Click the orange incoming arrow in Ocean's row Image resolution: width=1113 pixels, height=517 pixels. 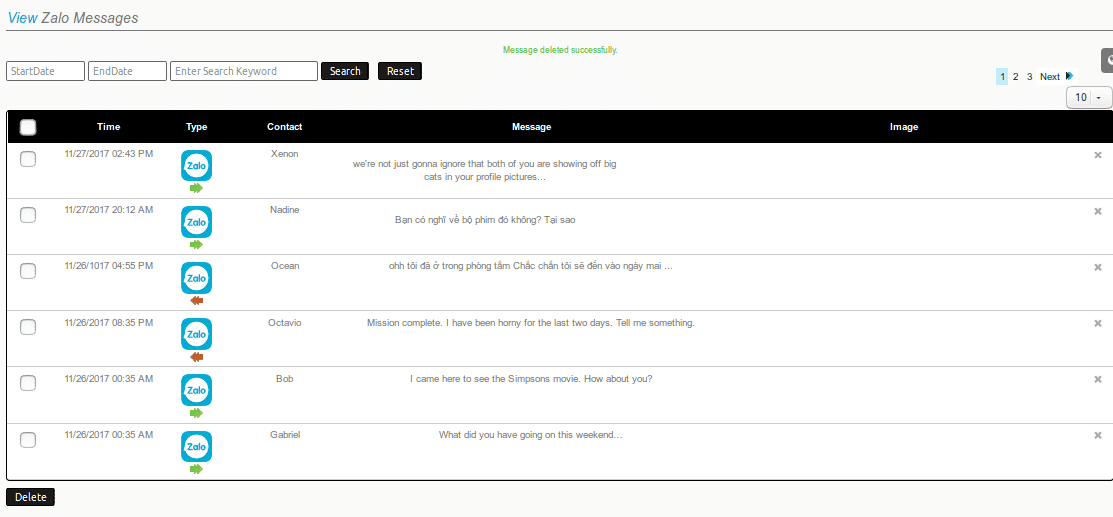point(197,300)
